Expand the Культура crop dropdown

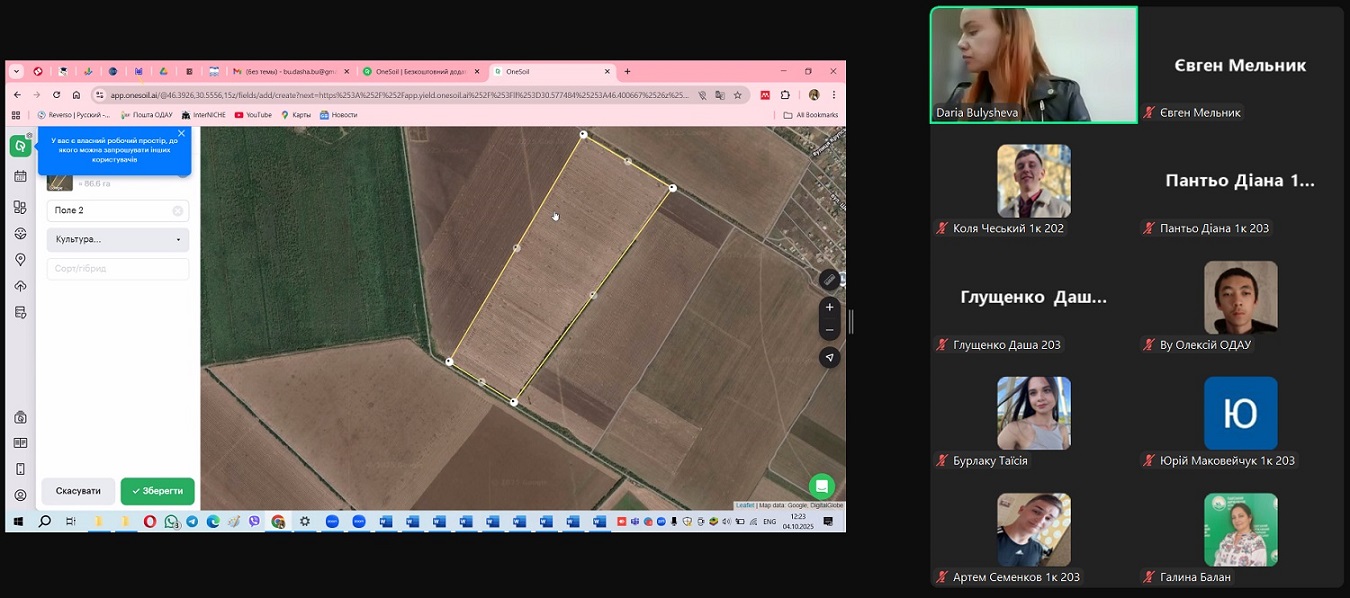[x=118, y=240]
